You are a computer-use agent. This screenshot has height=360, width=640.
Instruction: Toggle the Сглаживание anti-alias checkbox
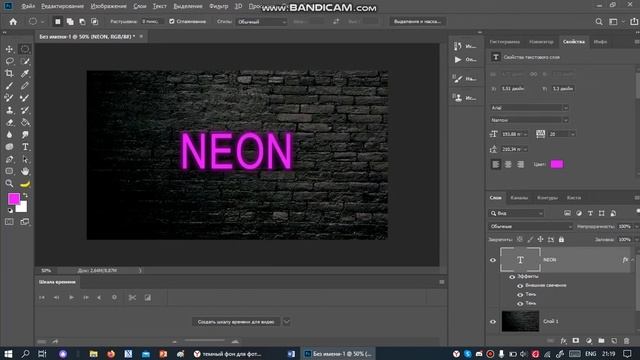[x=172, y=22]
